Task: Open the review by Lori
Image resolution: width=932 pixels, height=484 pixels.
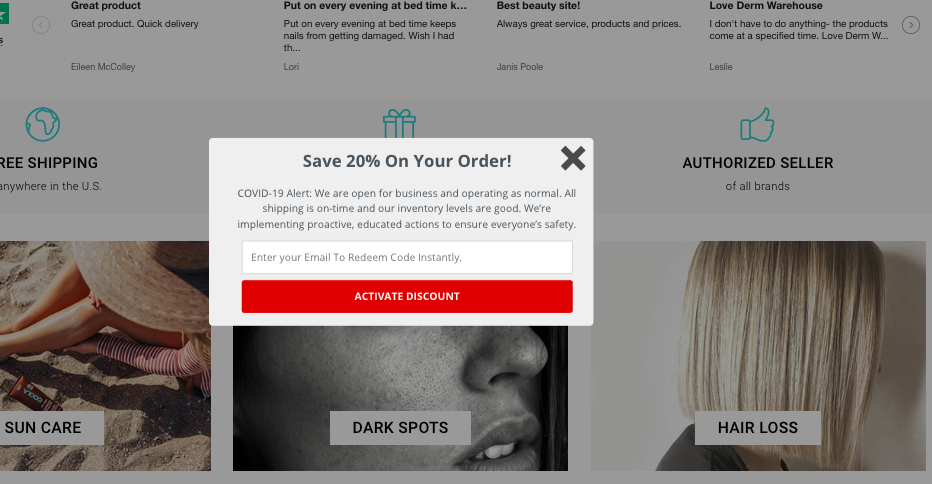Action: 291,67
